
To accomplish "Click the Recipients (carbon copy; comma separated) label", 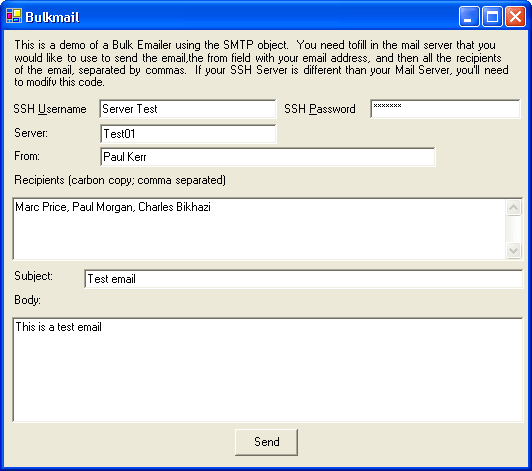I will point(120,180).
